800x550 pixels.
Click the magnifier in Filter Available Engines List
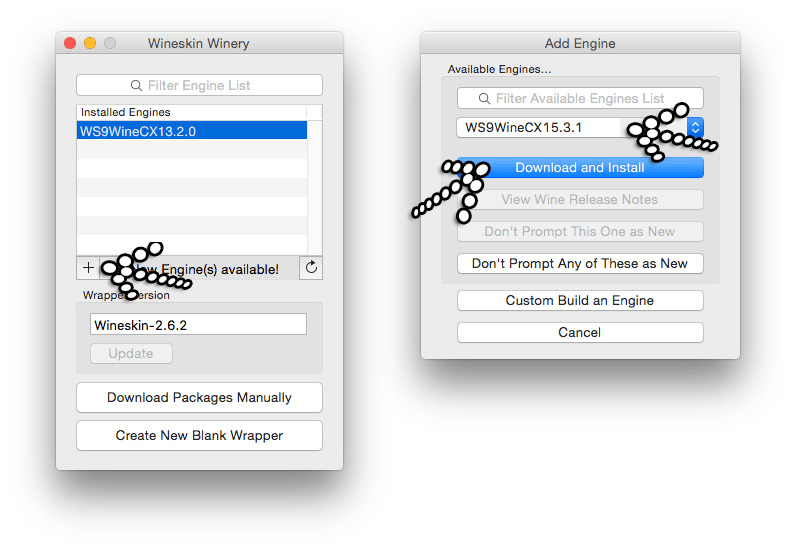[484, 98]
